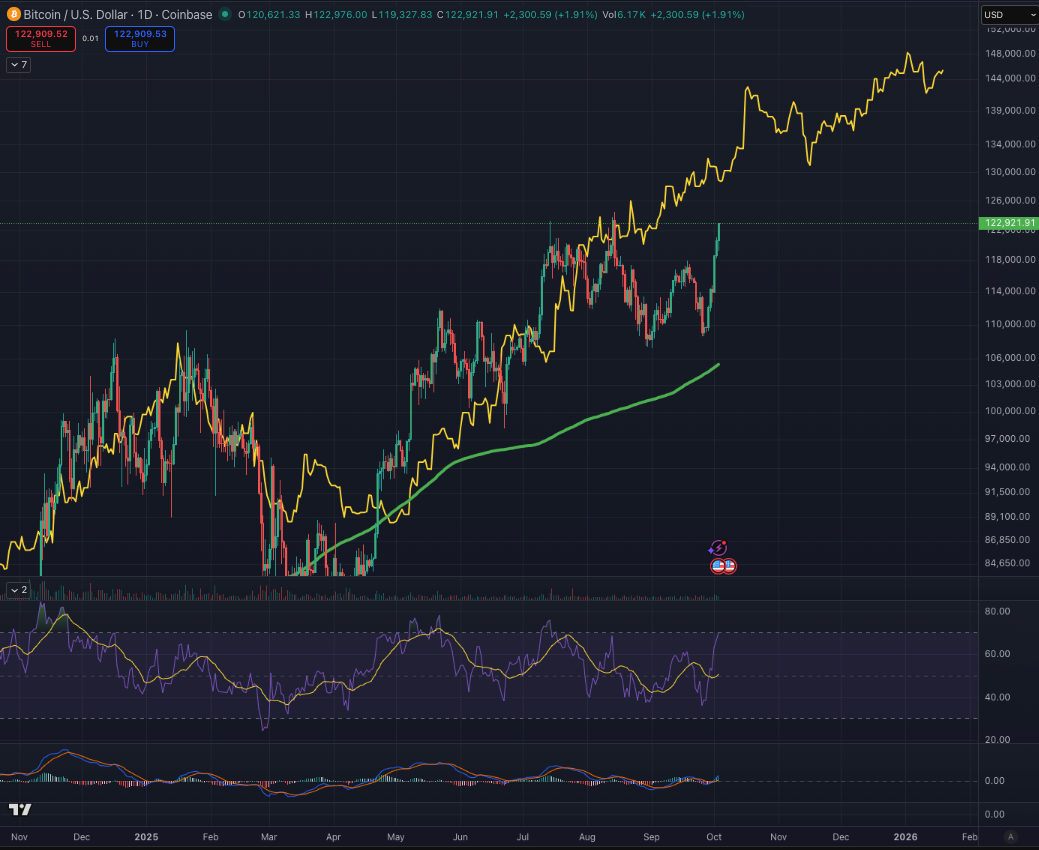Click the volume value Vol 6.17K

tap(624, 15)
